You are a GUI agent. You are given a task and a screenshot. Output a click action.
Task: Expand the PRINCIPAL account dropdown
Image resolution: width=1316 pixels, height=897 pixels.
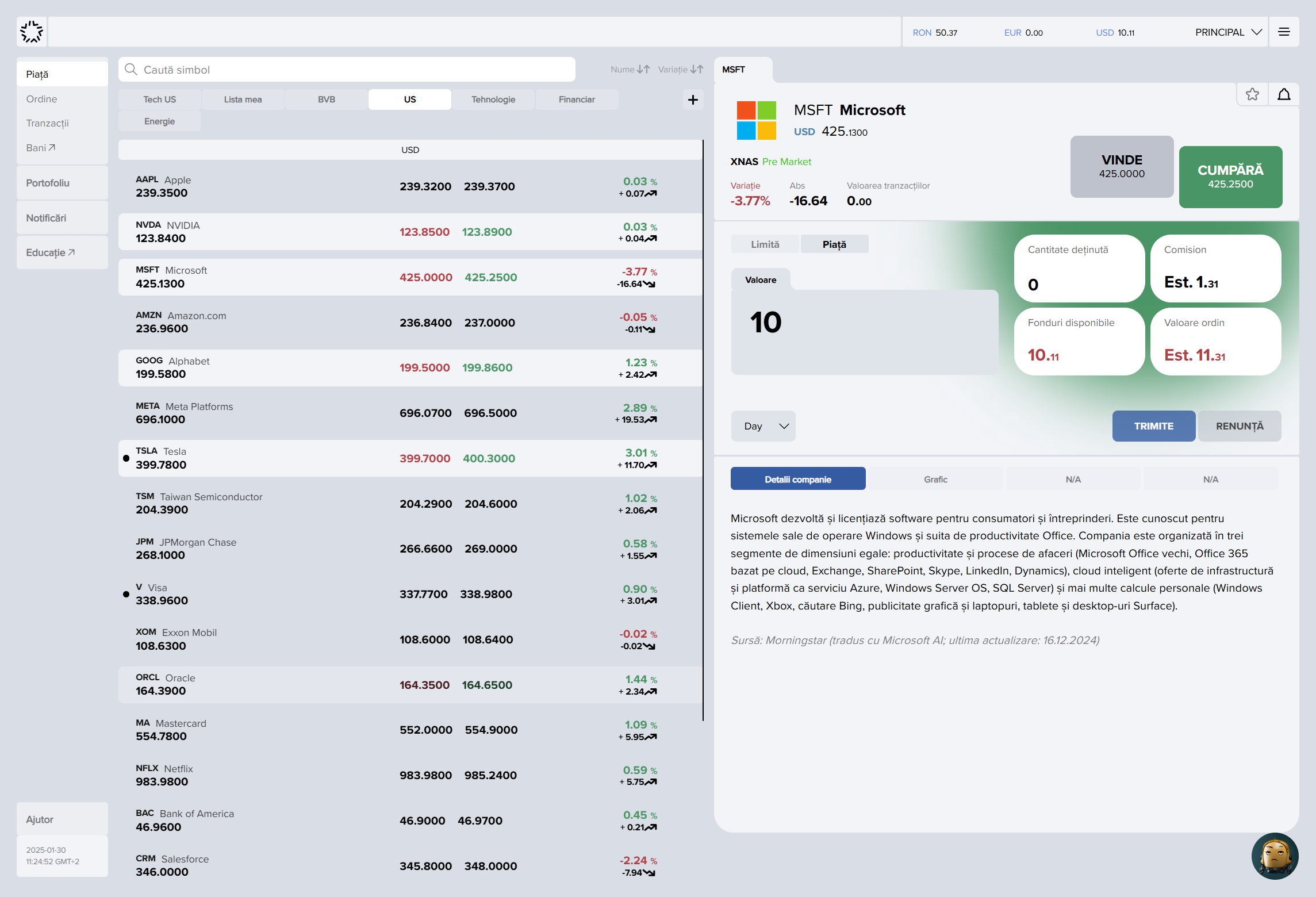pyautogui.click(x=1228, y=32)
